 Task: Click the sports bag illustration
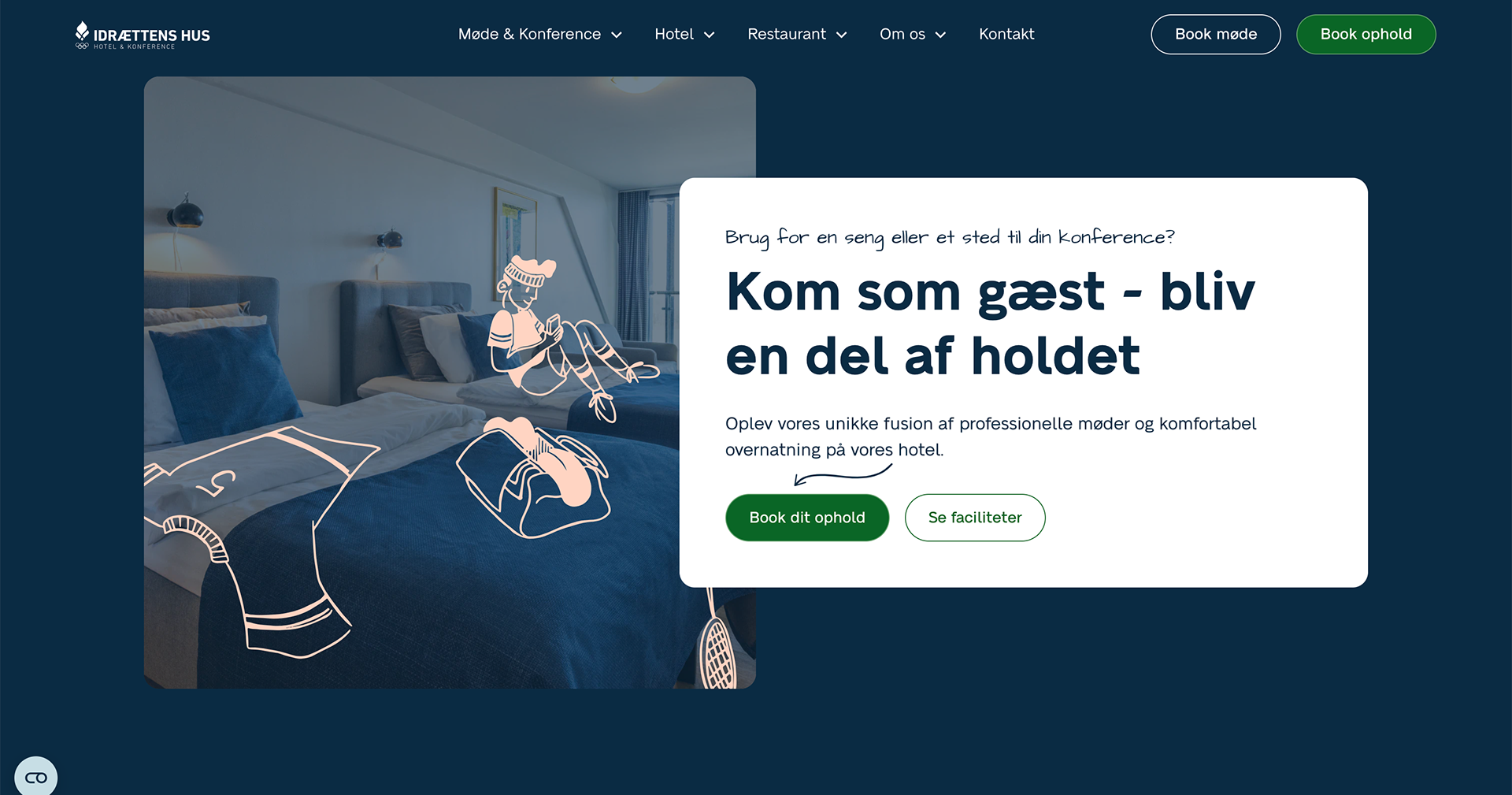click(x=533, y=477)
